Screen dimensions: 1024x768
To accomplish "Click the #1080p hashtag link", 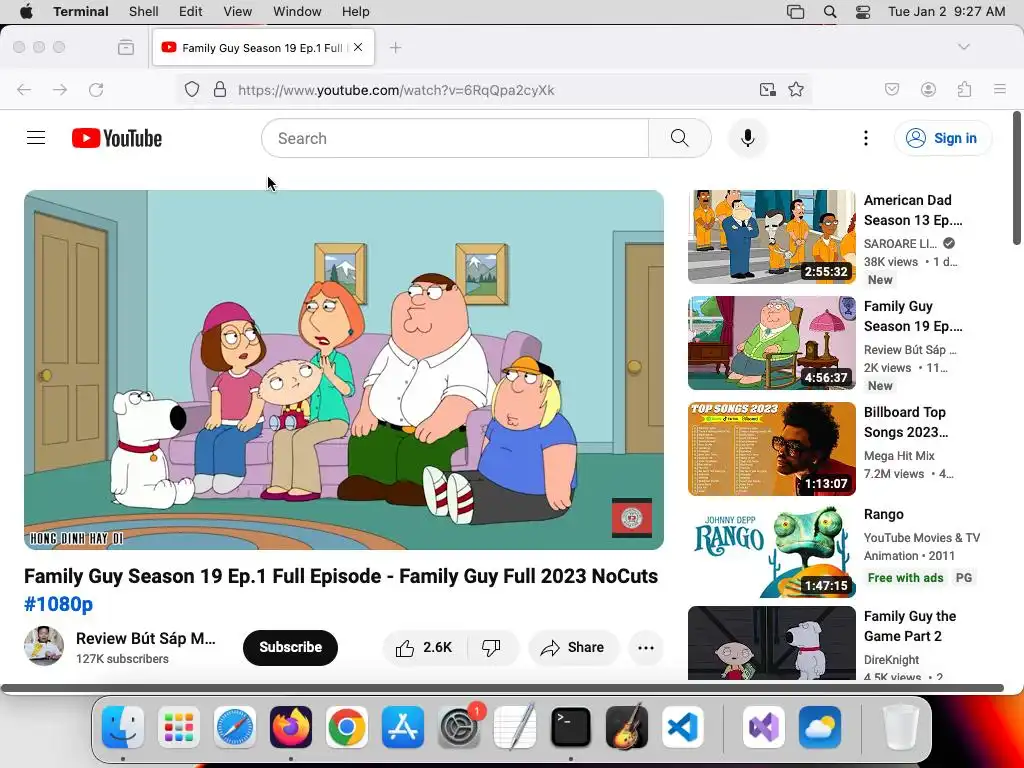I will (59, 604).
